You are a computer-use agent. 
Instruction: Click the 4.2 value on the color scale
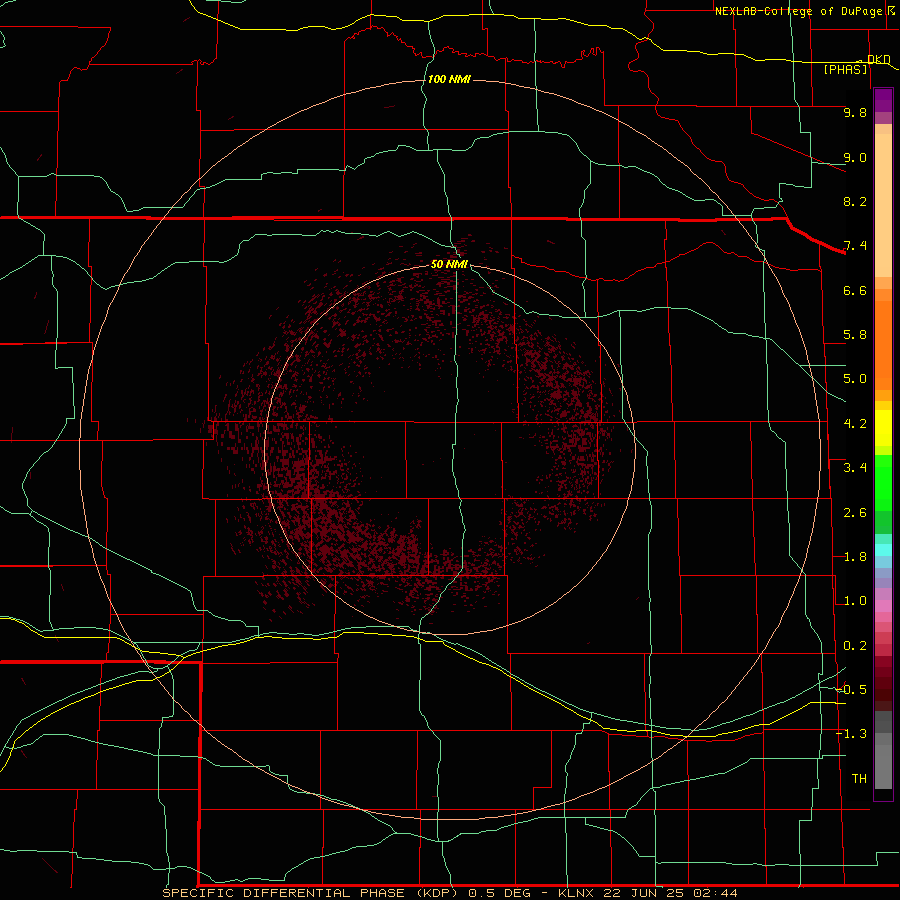(x=855, y=424)
